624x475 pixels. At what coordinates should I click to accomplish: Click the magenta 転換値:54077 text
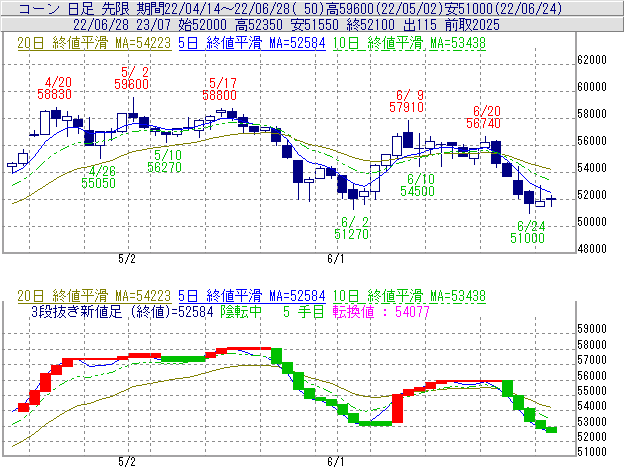381,311
